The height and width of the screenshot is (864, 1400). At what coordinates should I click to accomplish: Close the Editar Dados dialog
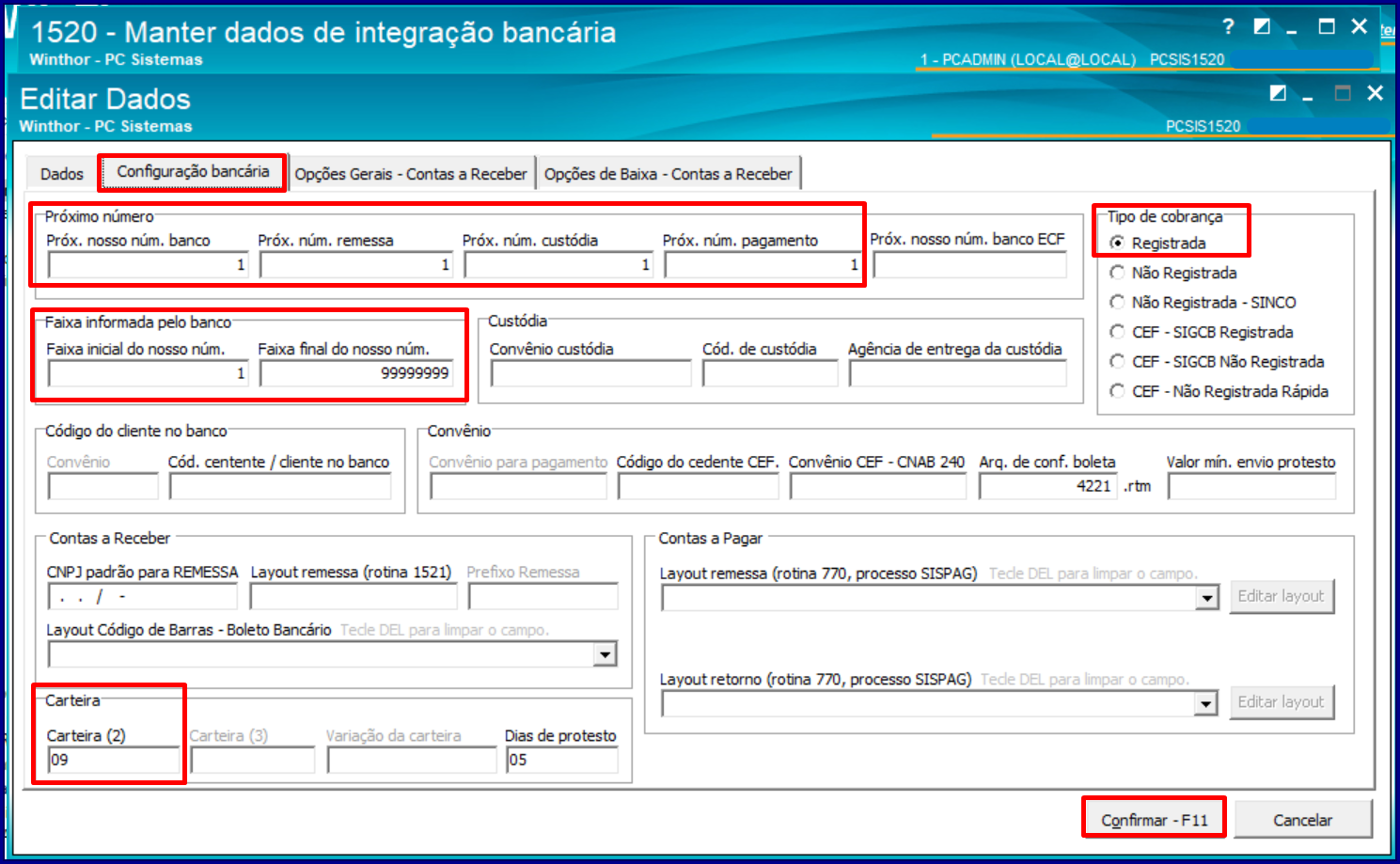tap(1375, 93)
